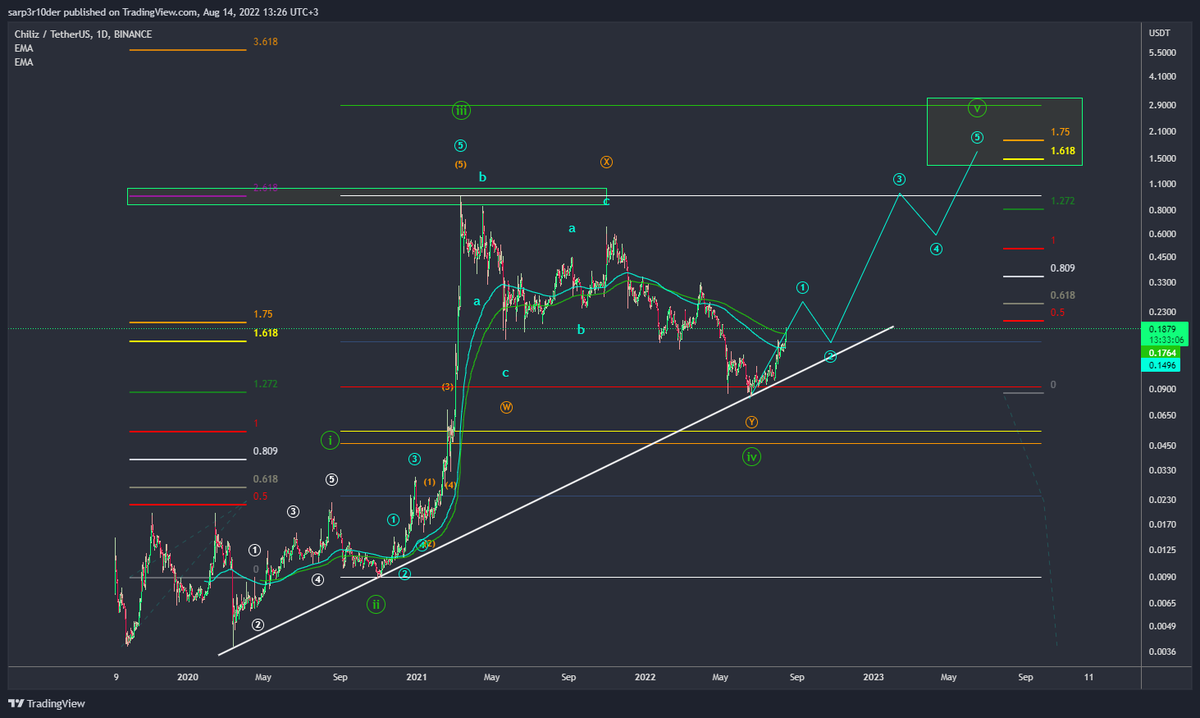
Task: Click 2022 on the time axis
Action: click(x=644, y=677)
